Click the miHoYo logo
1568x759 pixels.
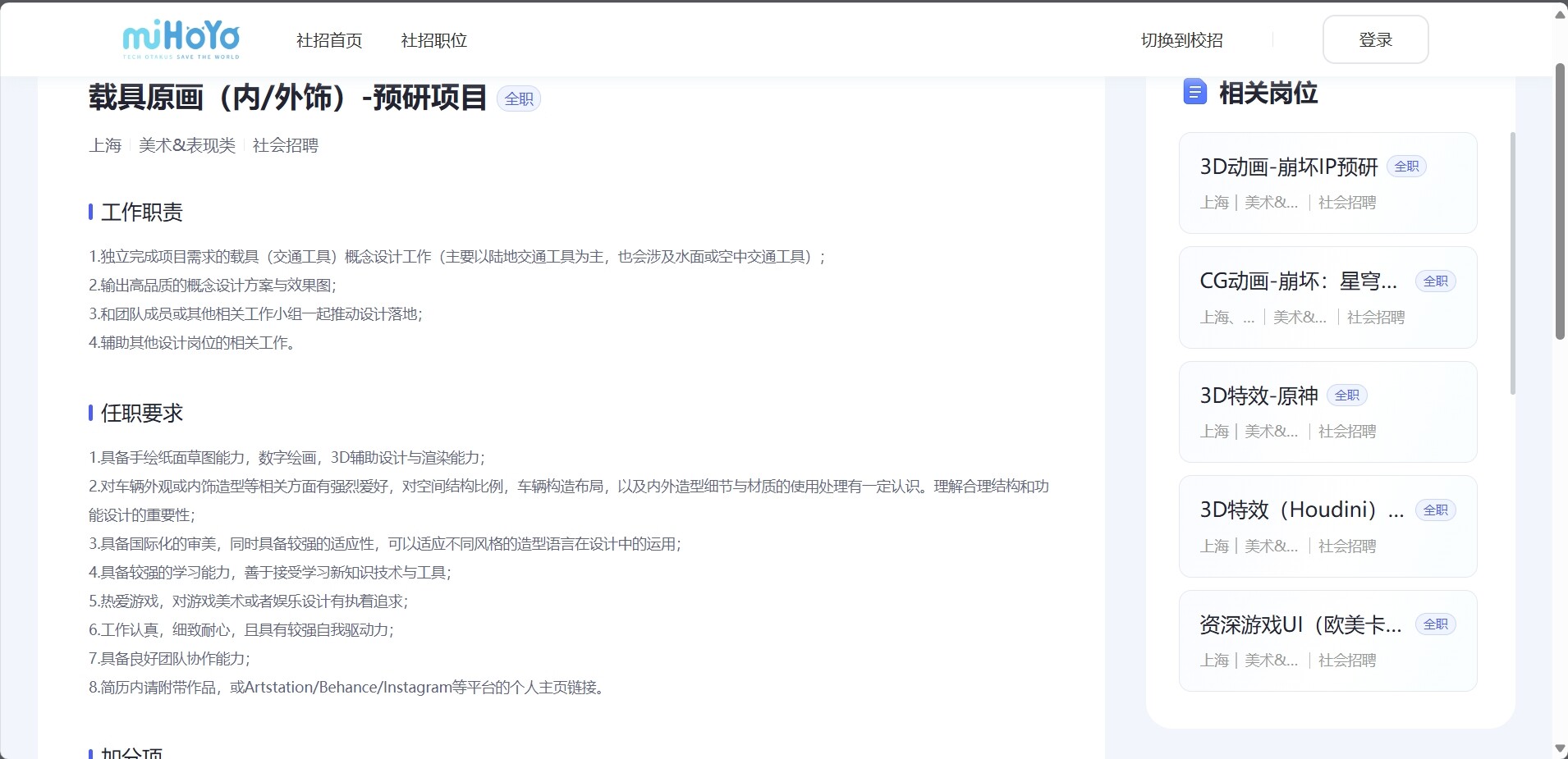[181, 39]
